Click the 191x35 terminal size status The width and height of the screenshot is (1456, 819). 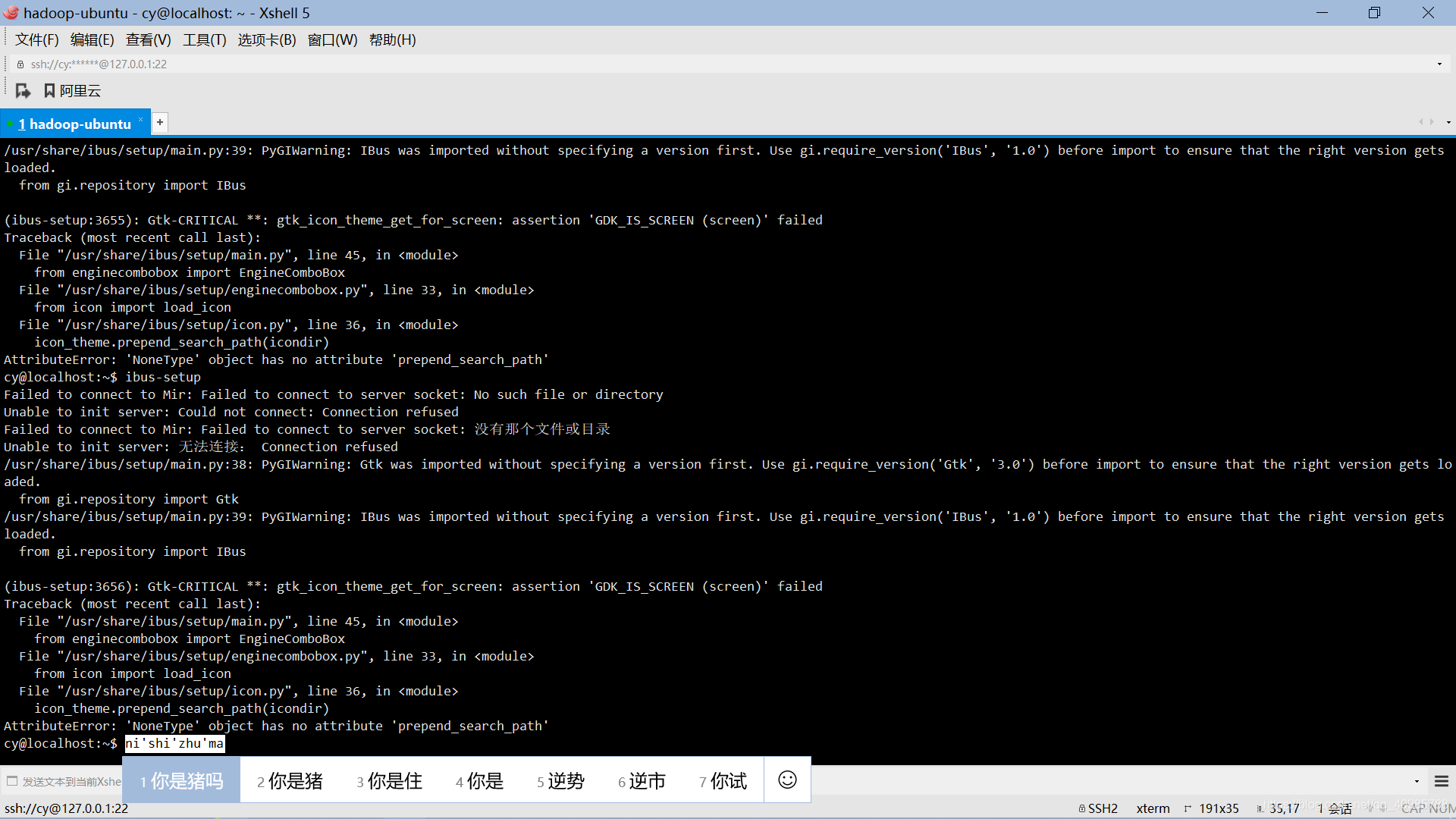coord(1212,808)
